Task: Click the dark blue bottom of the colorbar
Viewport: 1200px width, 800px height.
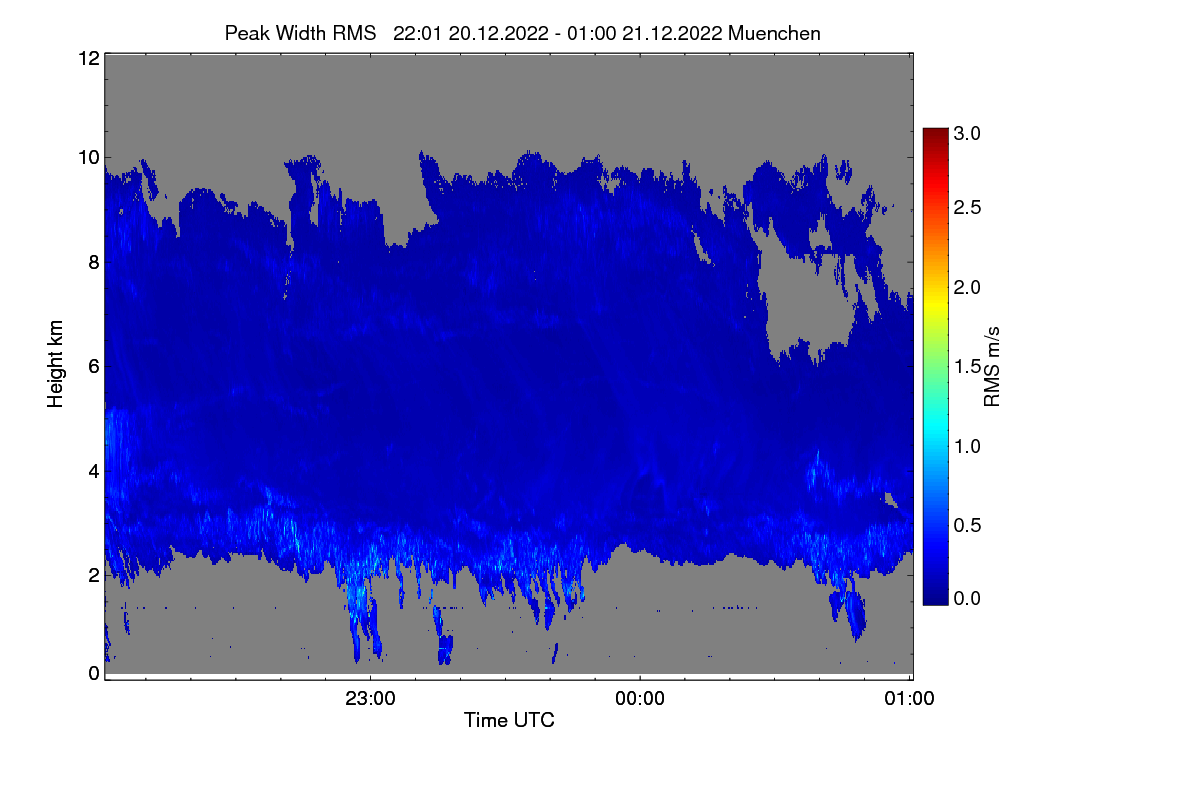Action: (935, 595)
